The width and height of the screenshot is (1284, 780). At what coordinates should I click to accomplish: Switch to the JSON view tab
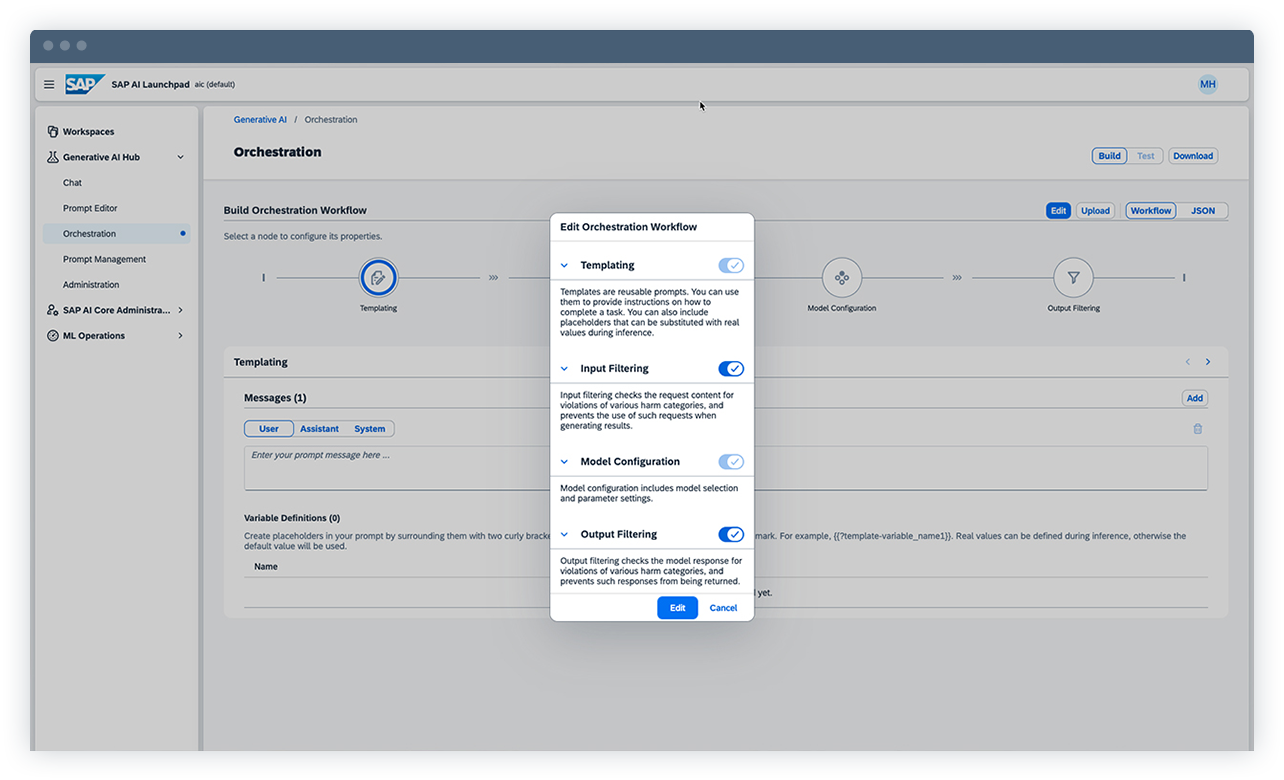coord(1203,210)
